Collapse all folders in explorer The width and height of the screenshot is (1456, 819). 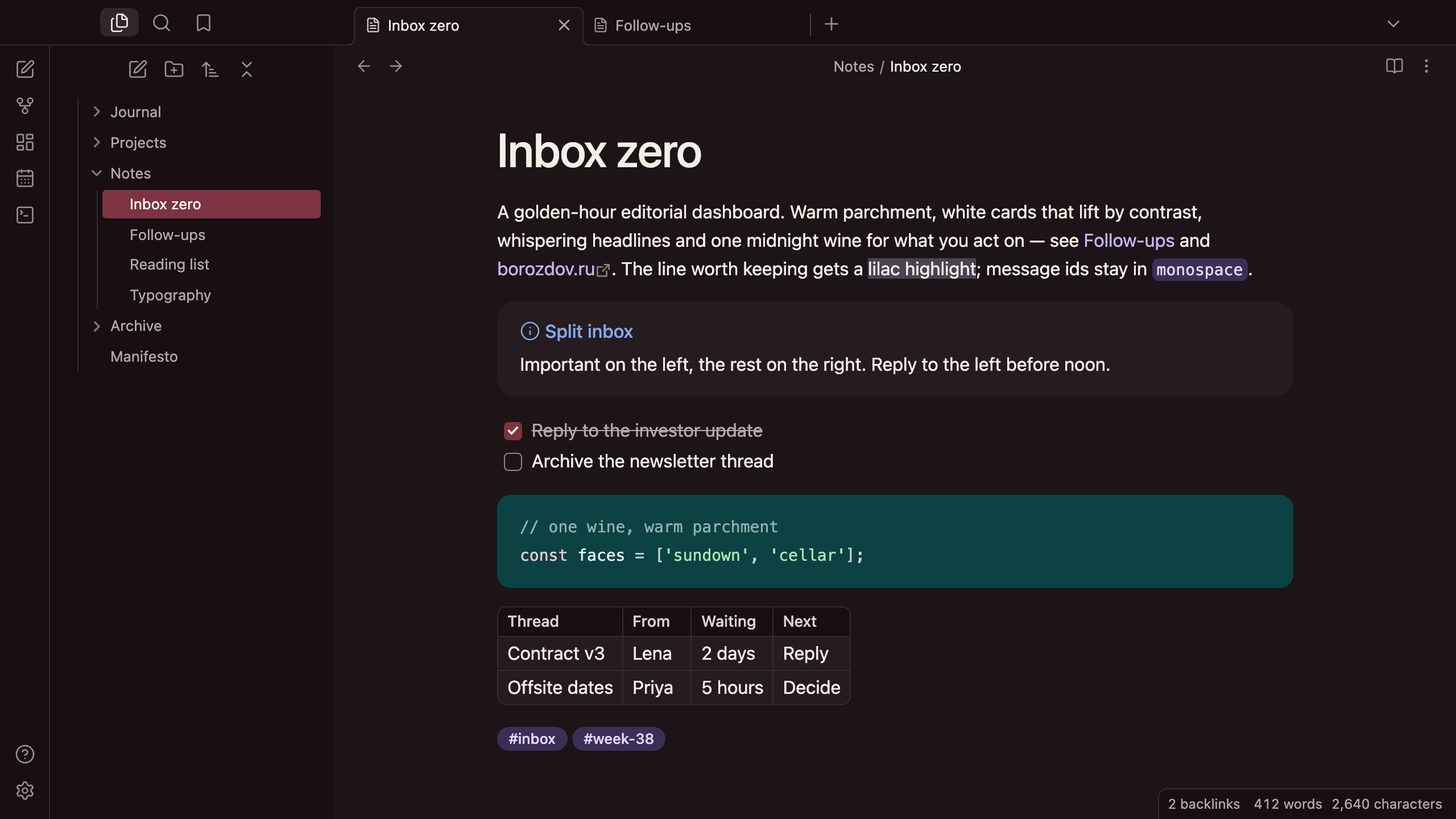[x=247, y=69]
